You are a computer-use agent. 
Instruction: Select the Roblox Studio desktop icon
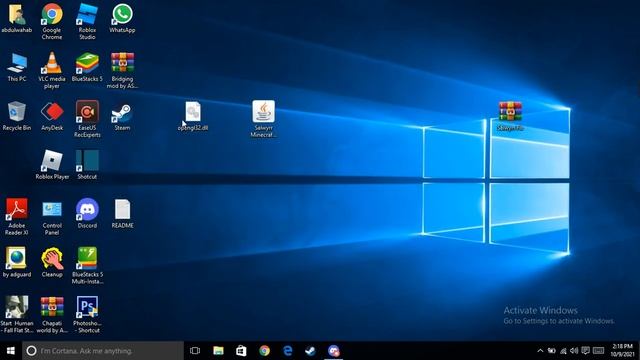[87, 14]
